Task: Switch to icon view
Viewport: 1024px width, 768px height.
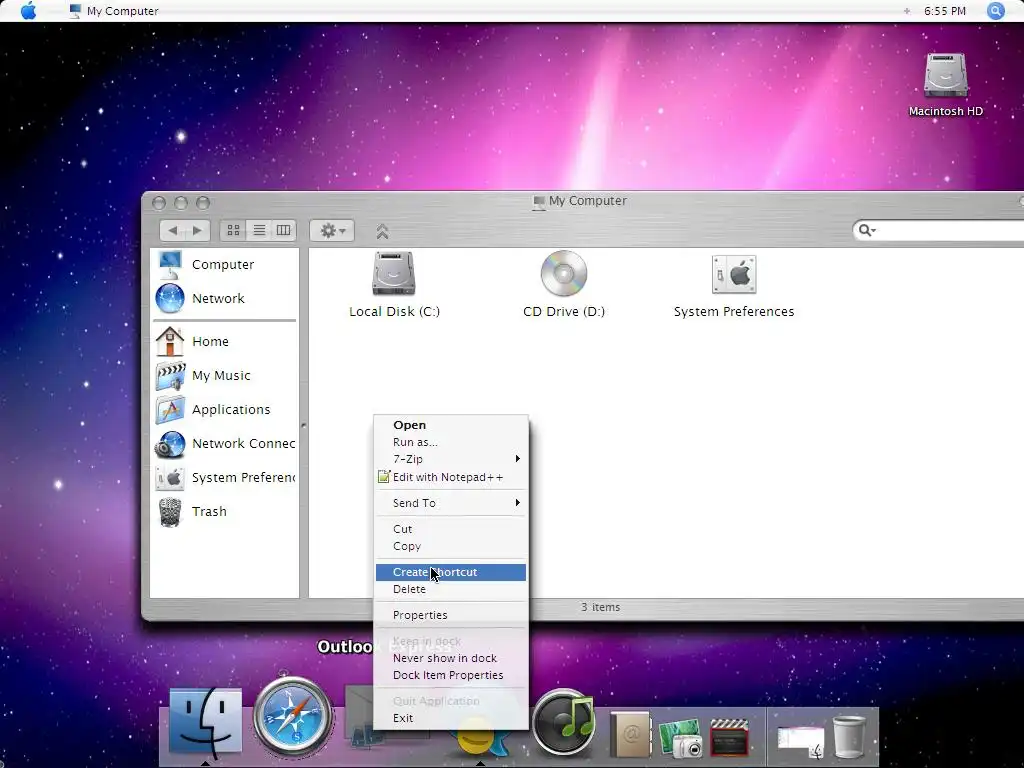Action: coord(233,230)
